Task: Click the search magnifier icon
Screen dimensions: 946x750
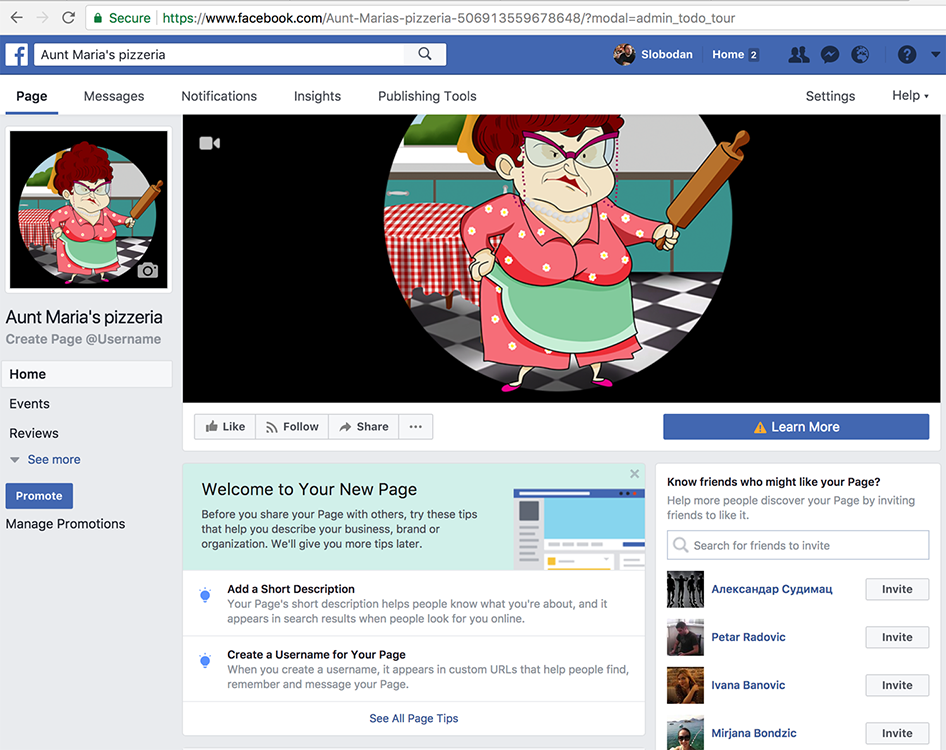Action: [425, 55]
